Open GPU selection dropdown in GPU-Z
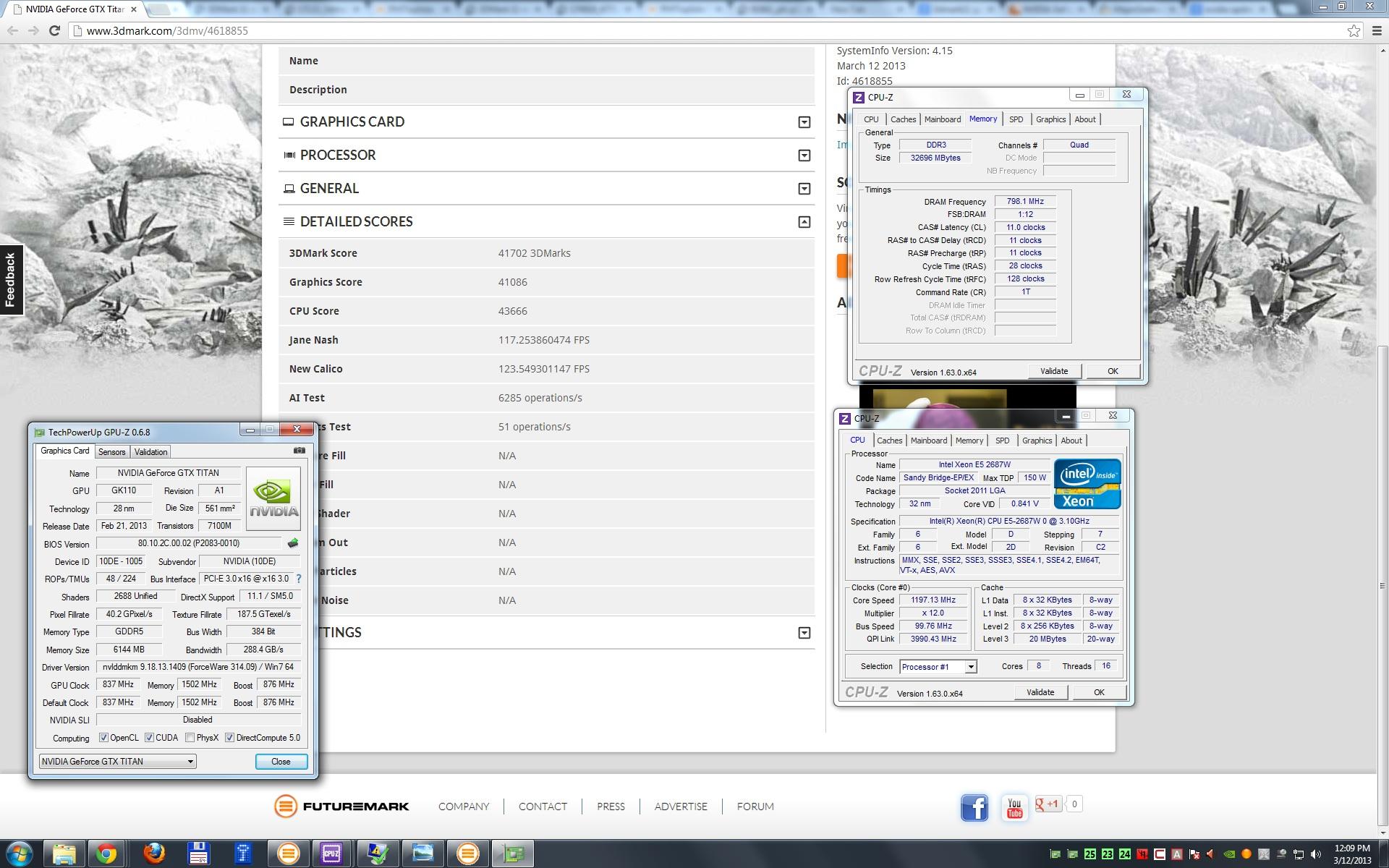This screenshot has width=1389, height=868. point(190,762)
